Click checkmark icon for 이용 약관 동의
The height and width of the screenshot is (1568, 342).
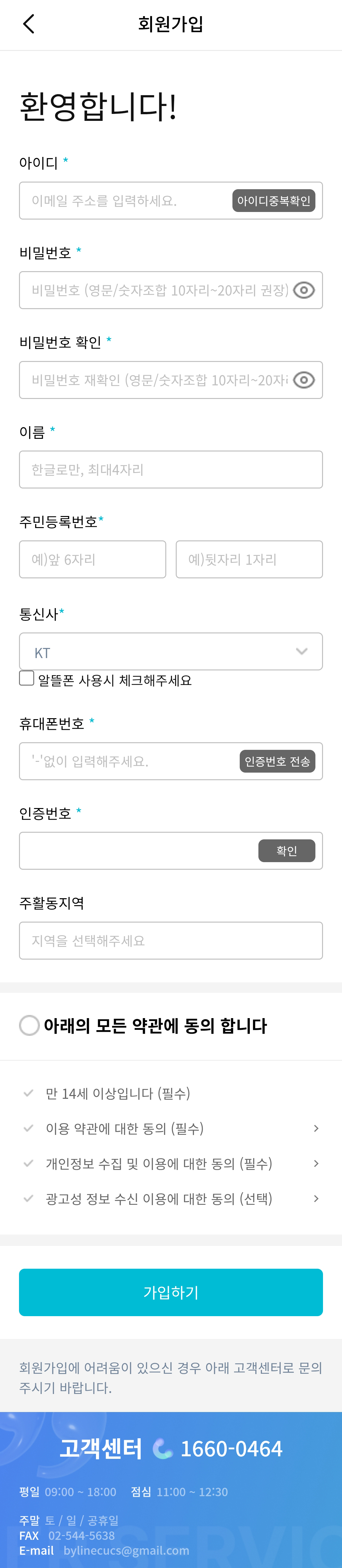(28, 1129)
